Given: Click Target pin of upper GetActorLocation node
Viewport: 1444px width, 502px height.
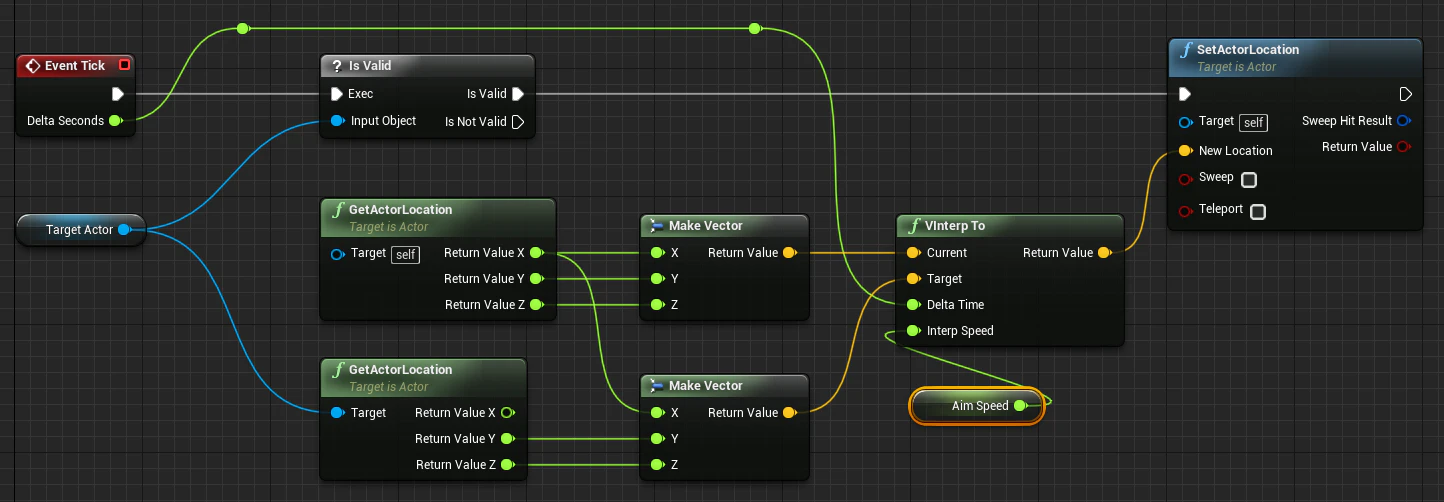Looking at the screenshot, I should coord(337,254).
